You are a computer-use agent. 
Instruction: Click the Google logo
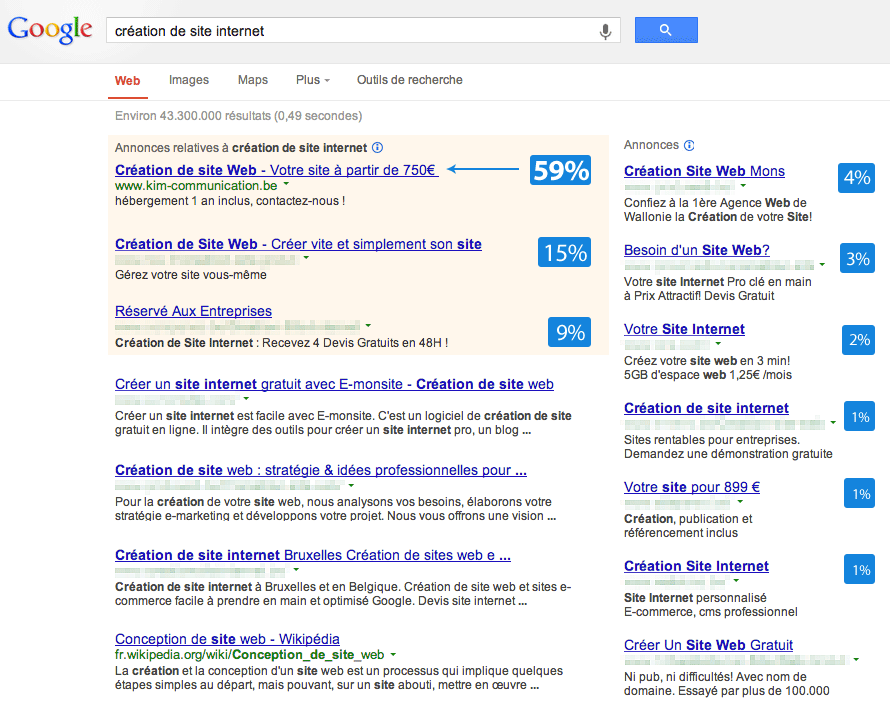click(x=50, y=30)
